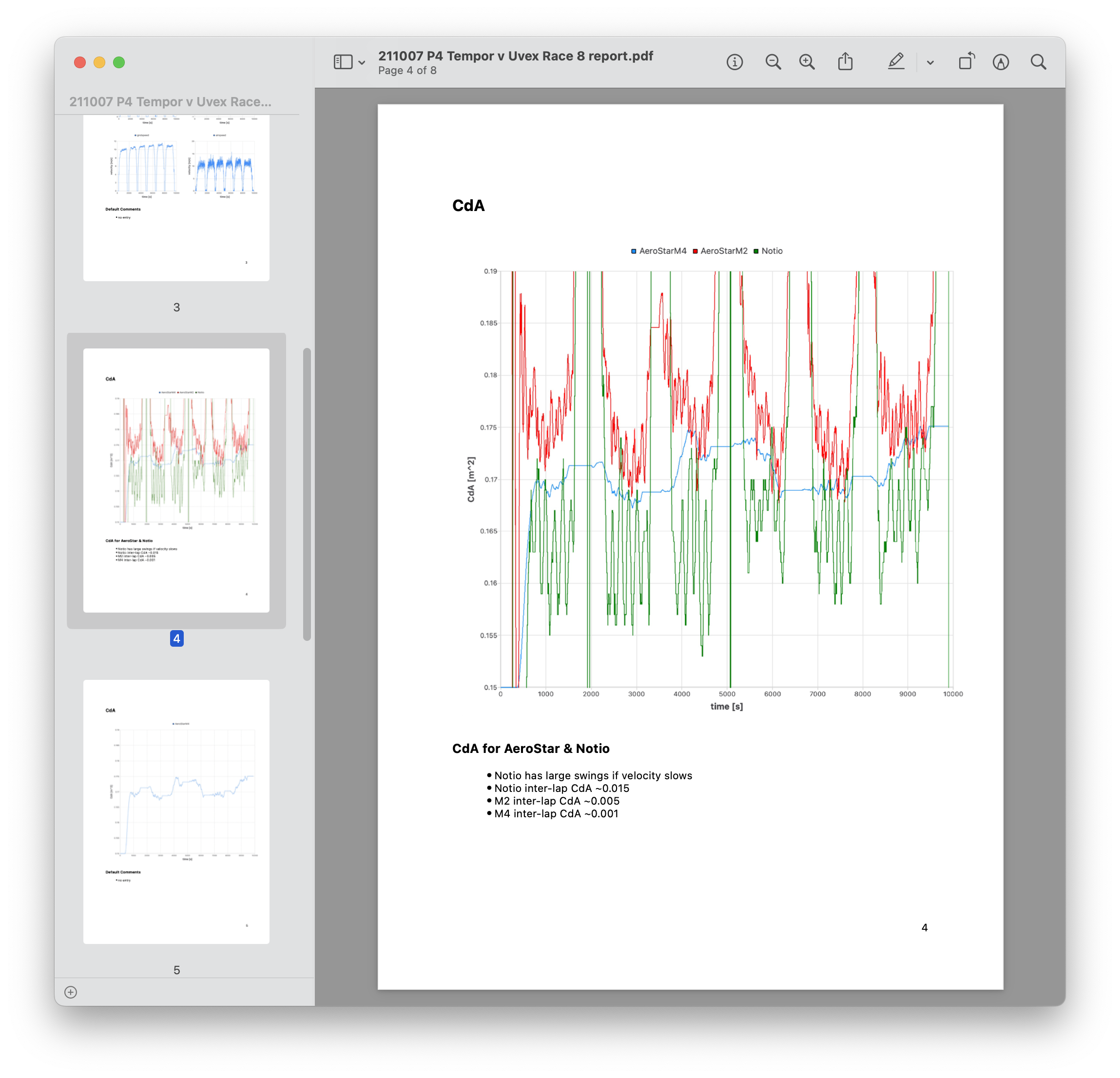The height and width of the screenshot is (1078, 1120).
Task: Activate the Markup highlight pen tool
Action: 896,62
